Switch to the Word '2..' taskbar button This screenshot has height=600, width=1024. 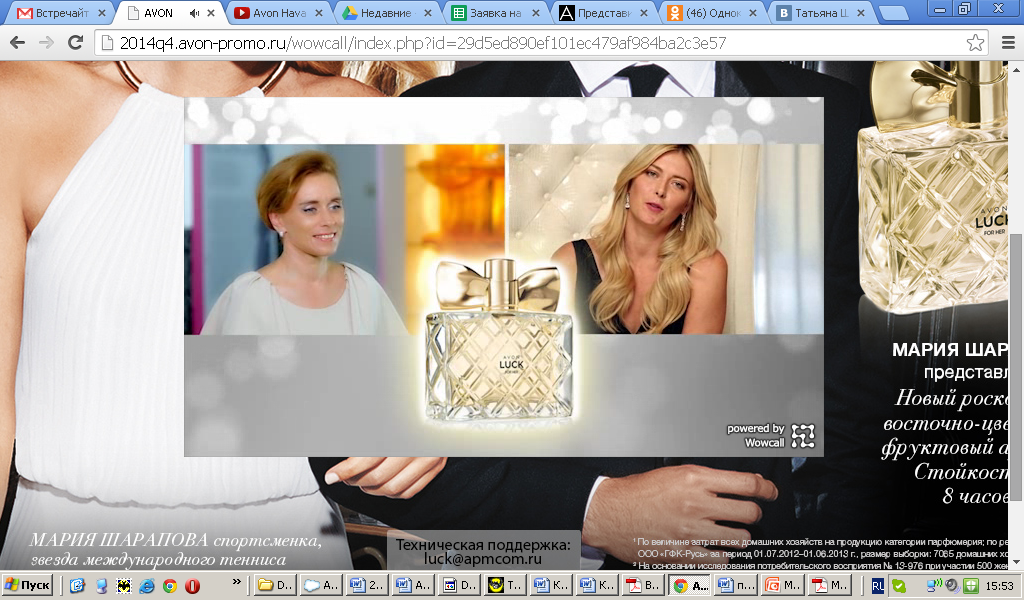tap(367, 586)
